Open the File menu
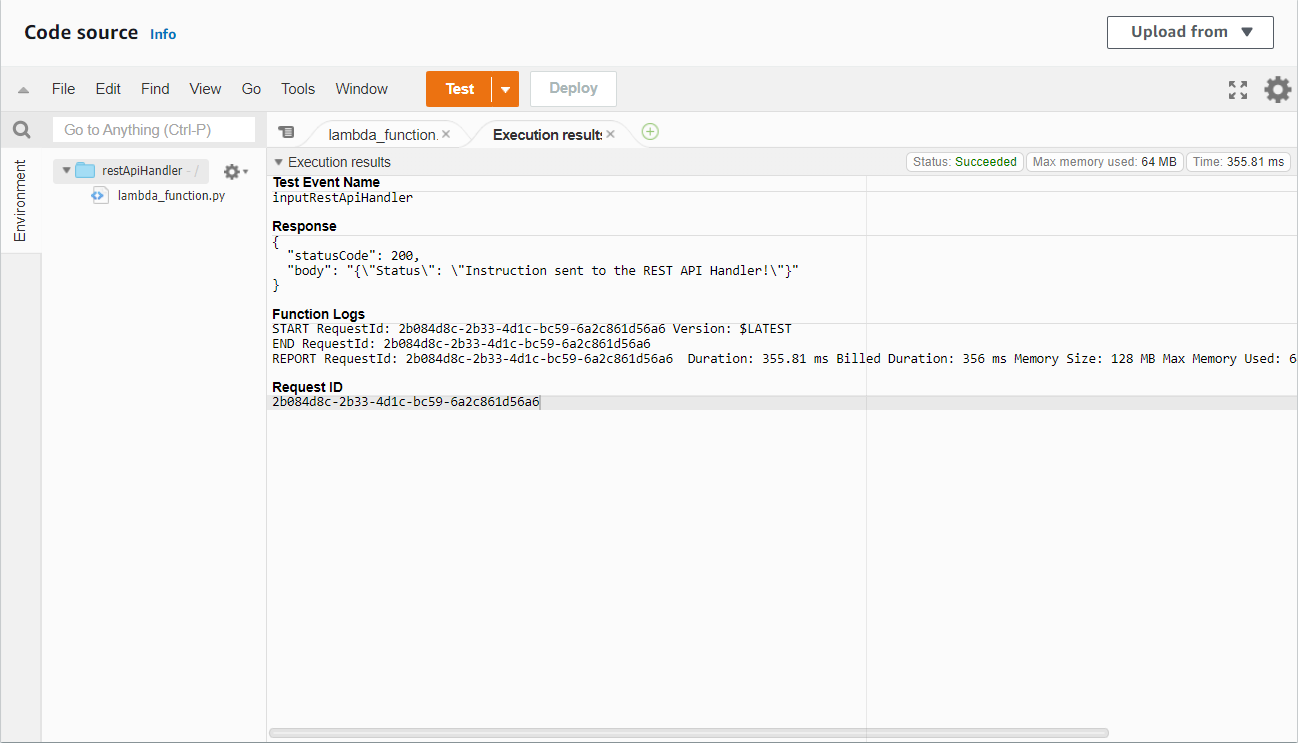Image resolution: width=1298 pixels, height=743 pixels. (63, 89)
